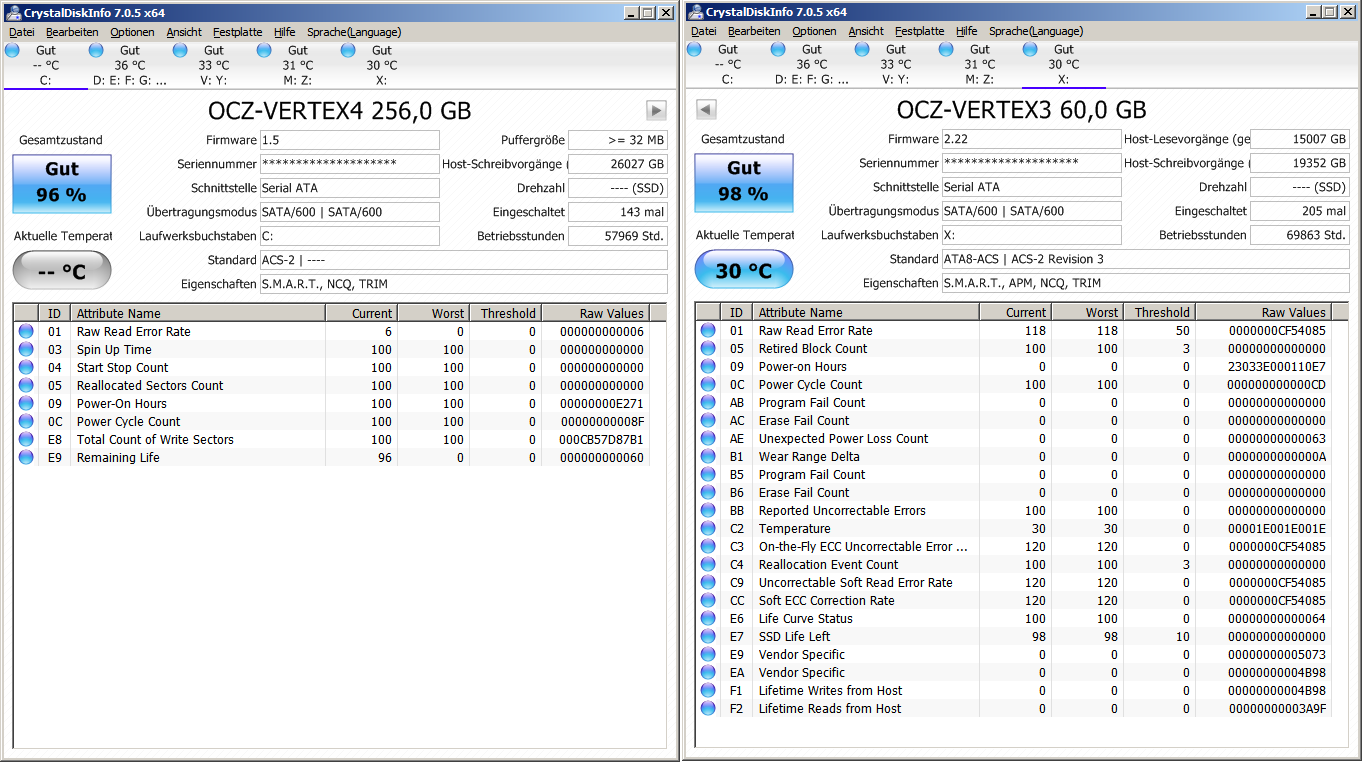Select Uncorrectable Soft Read Error Rate row
Screen dimensions: 1370x762
pos(1014,582)
